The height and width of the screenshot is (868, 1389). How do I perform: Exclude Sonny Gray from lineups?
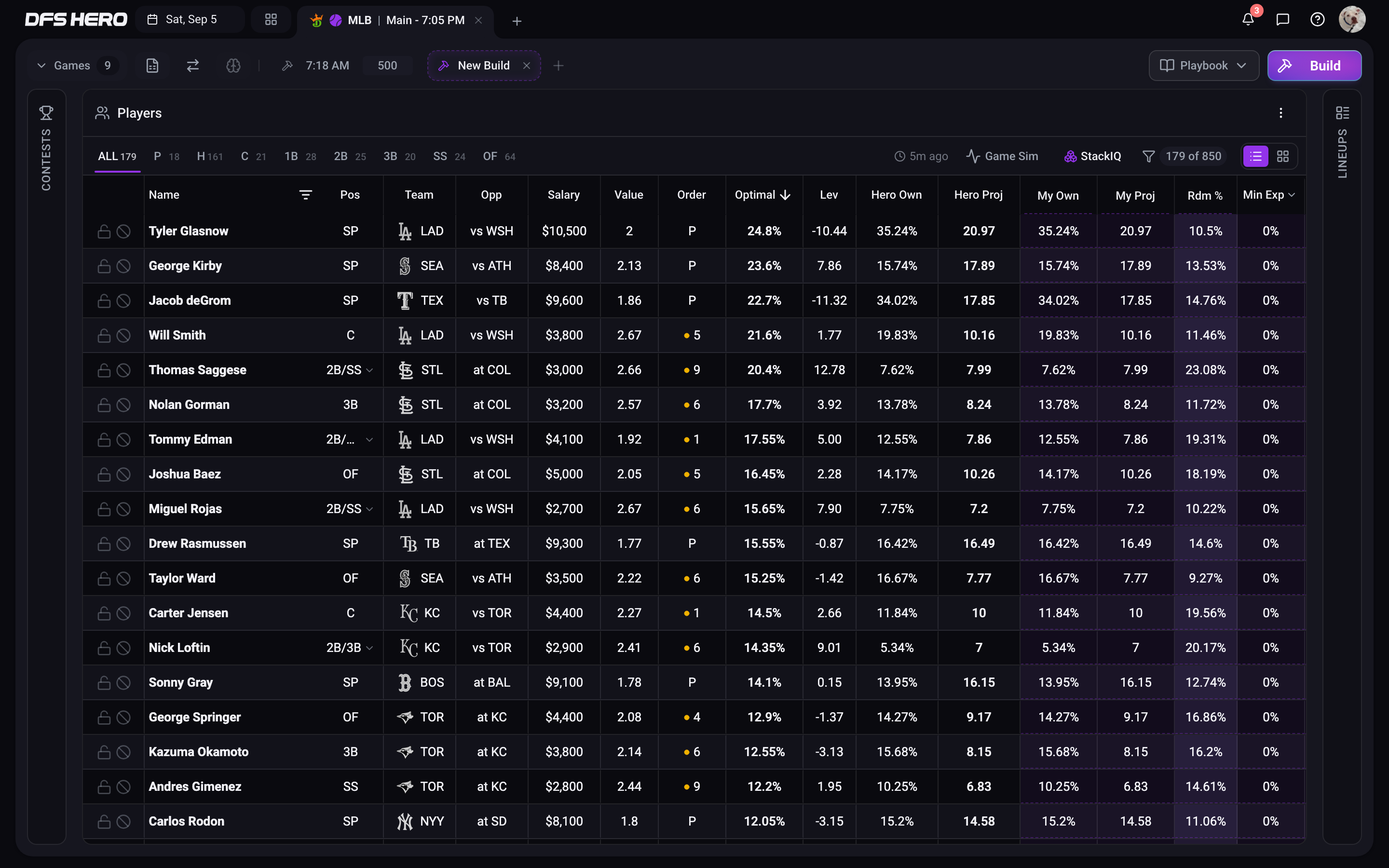click(123, 682)
